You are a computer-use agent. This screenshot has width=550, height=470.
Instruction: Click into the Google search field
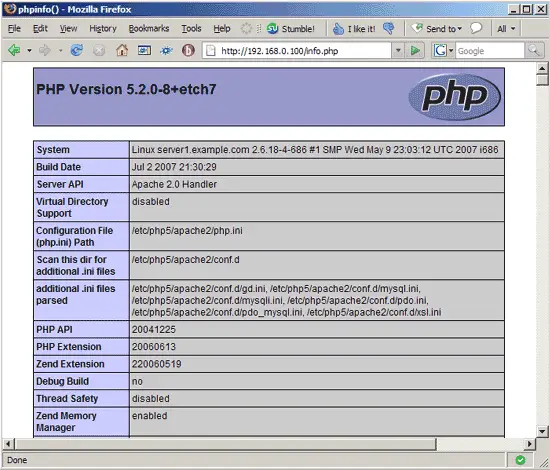point(490,51)
